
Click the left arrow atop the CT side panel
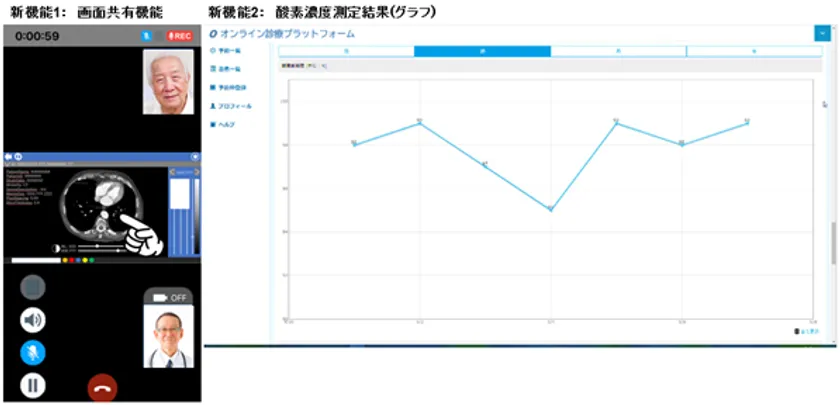[172, 172]
